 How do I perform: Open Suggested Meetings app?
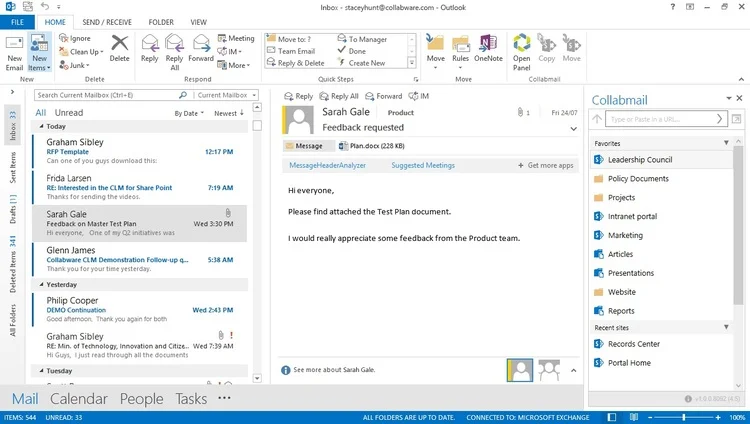(423, 165)
